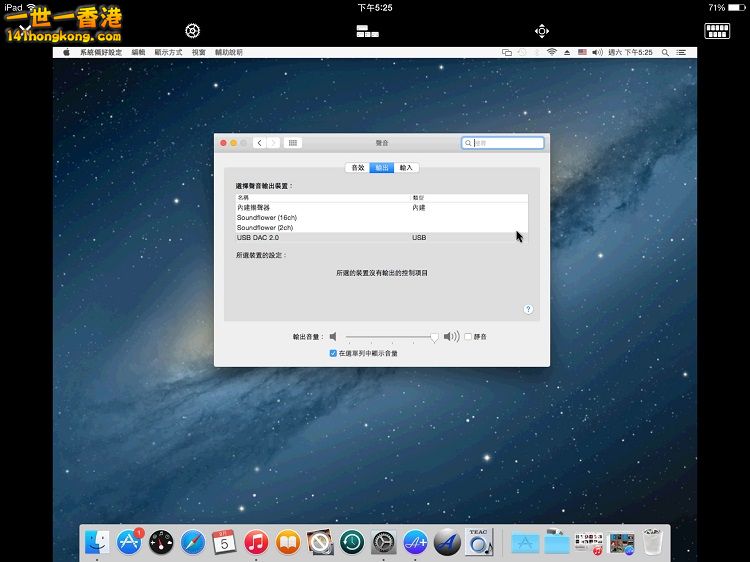Click the show-all grid button
Screen dimensions: 750x562
(293, 143)
